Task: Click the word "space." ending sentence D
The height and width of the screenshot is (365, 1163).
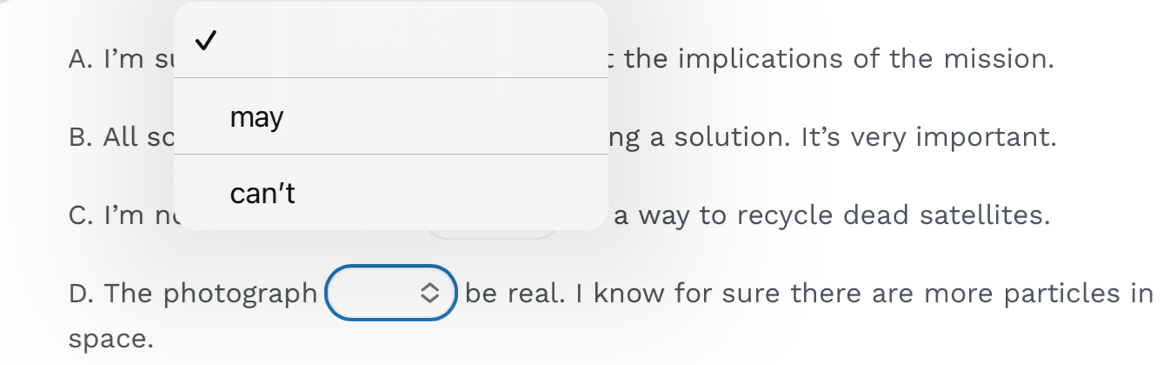Action: pyautogui.click(x=111, y=341)
